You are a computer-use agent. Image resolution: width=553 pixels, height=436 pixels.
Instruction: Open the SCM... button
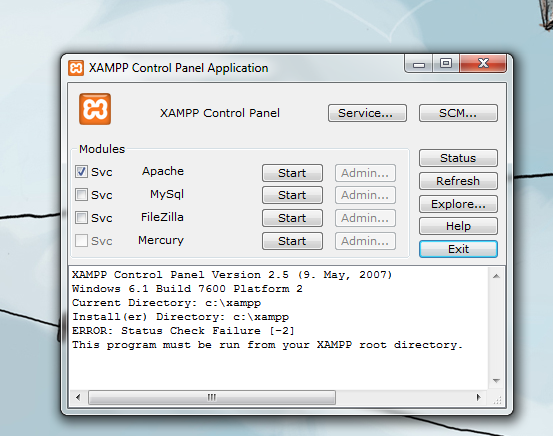point(458,113)
